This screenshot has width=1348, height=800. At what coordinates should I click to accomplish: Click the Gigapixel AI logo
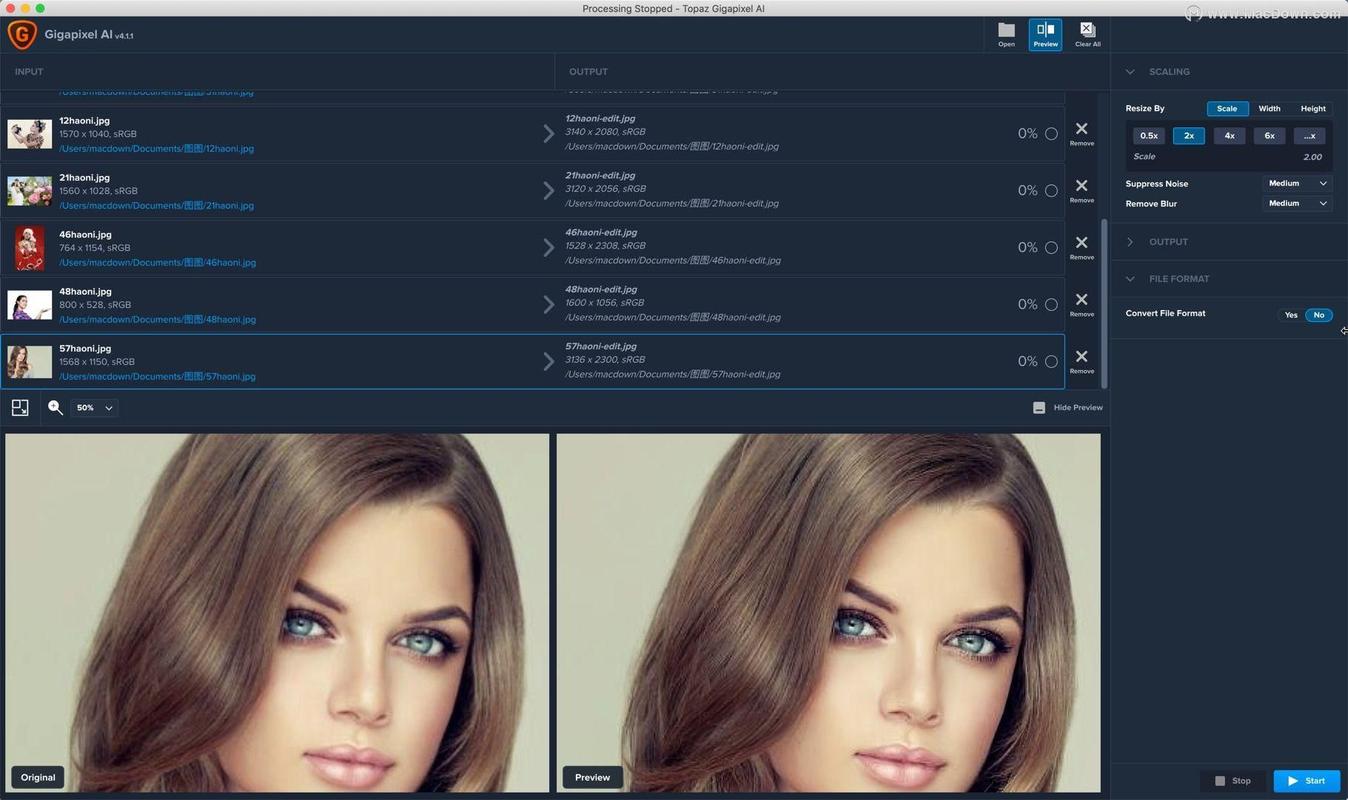click(22, 35)
